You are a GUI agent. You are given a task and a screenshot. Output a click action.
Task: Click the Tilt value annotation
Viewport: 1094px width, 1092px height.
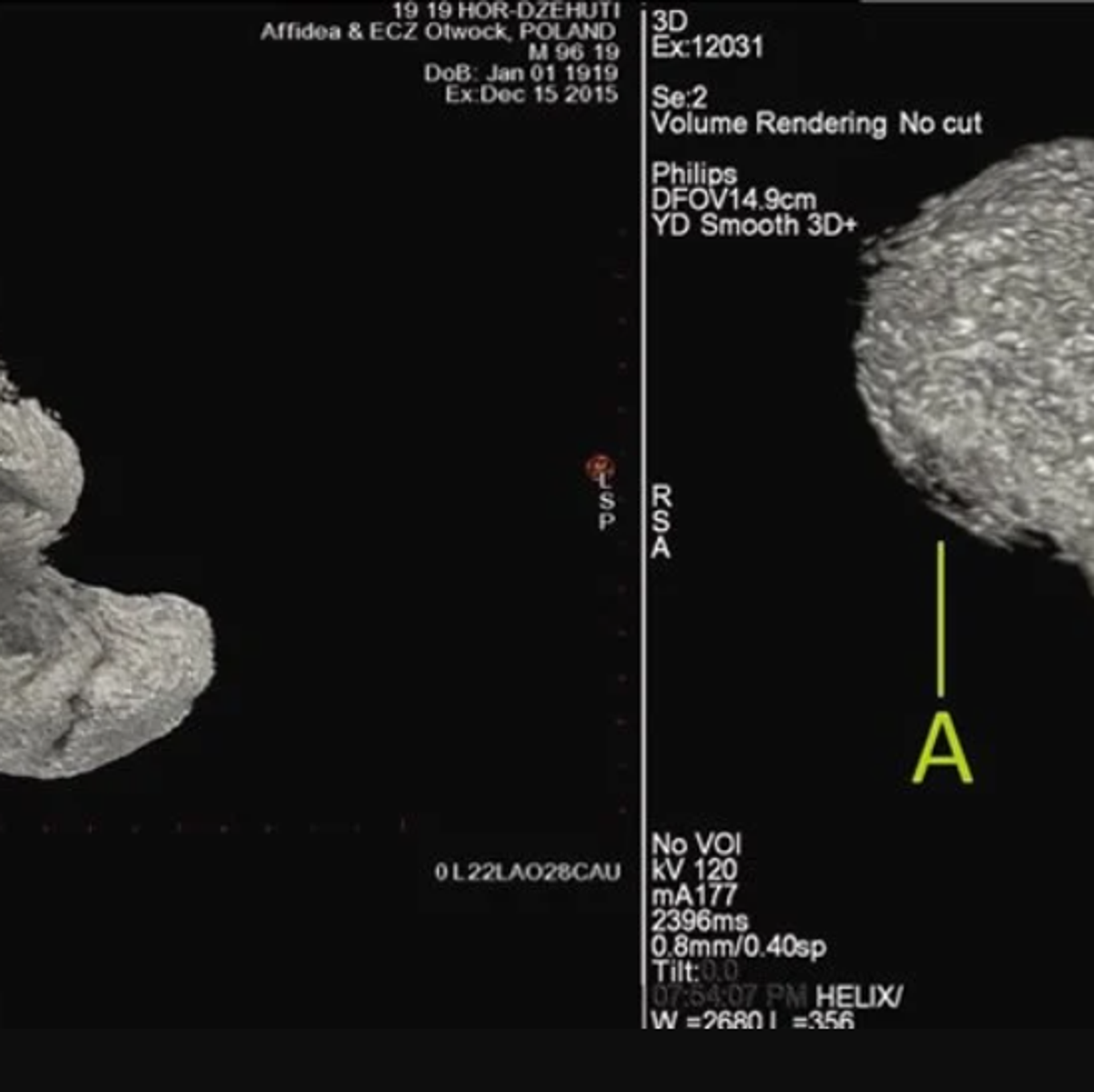tap(695, 972)
